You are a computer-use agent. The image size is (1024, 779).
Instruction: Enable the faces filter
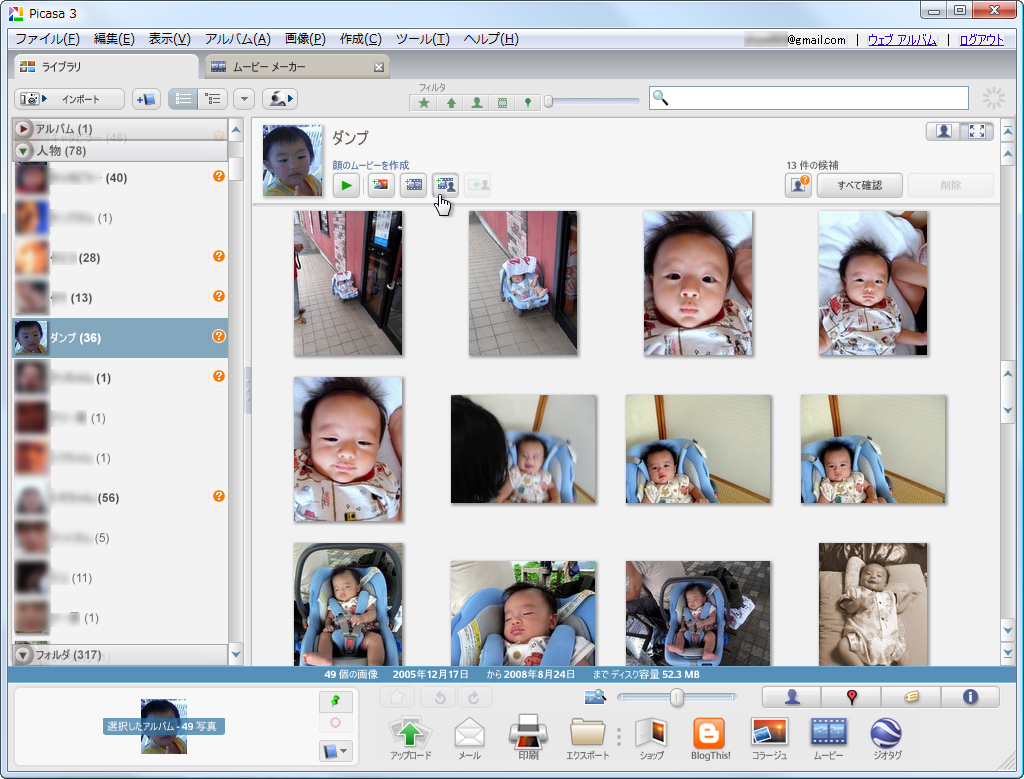(475, 100)
